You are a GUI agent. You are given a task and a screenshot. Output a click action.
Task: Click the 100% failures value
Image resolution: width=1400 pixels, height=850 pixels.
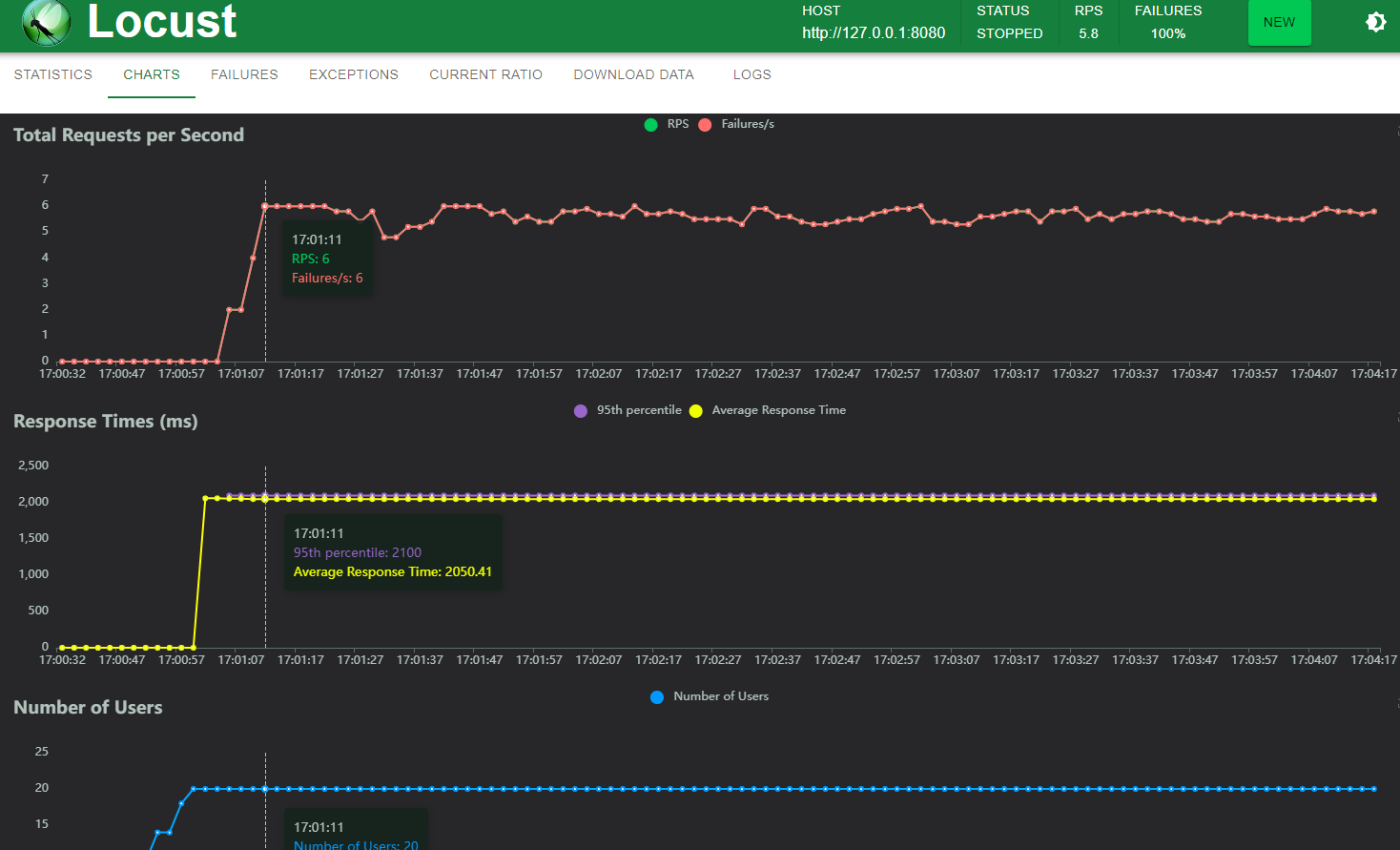pos(1168,33)
